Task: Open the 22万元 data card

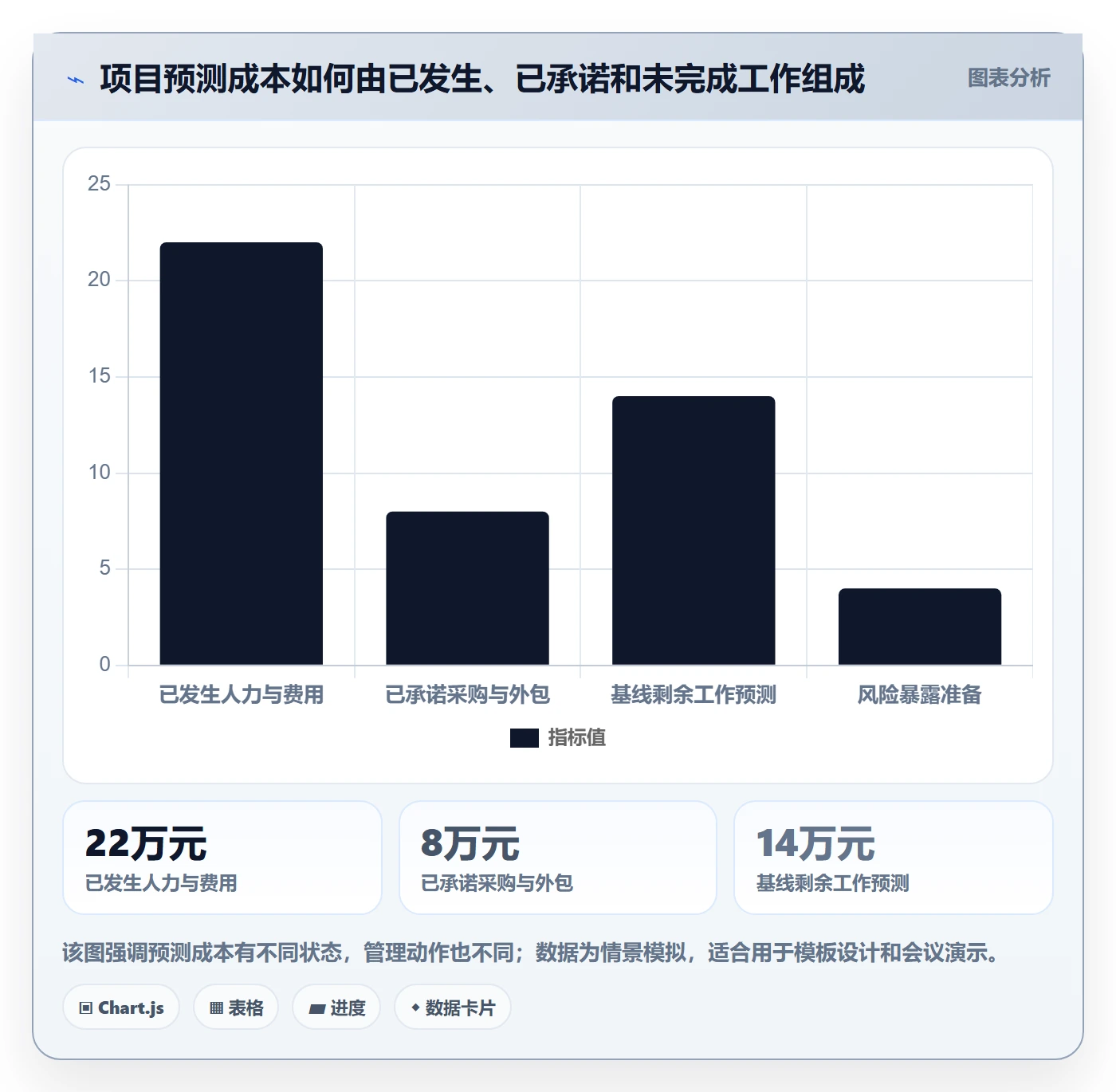Action: tap(222, 858)
